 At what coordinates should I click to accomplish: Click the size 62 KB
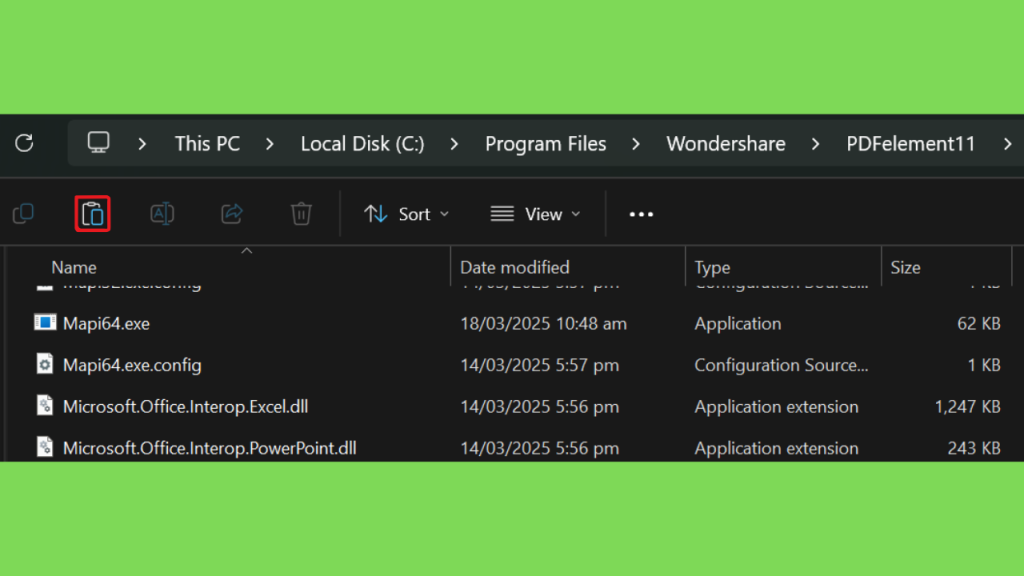[978, 323]
